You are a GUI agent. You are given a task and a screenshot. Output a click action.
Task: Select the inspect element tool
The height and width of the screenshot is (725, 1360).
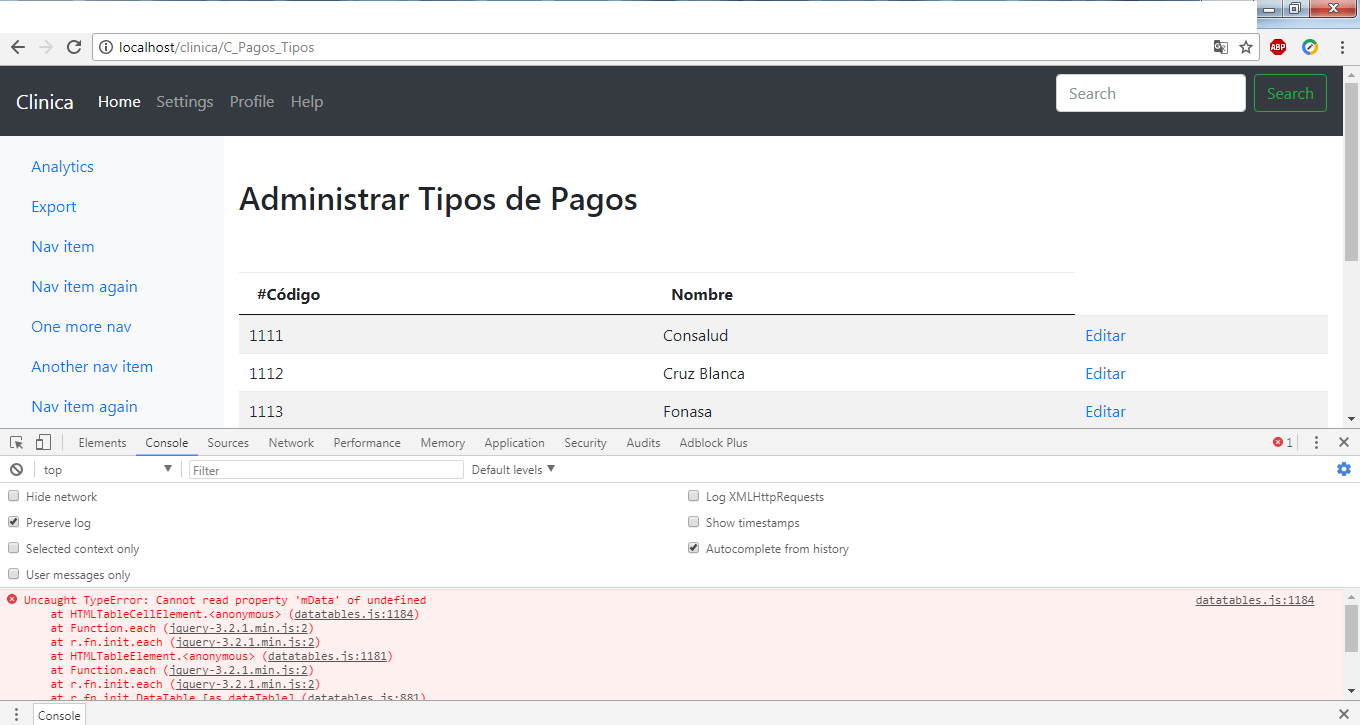(x=15, y=441)
